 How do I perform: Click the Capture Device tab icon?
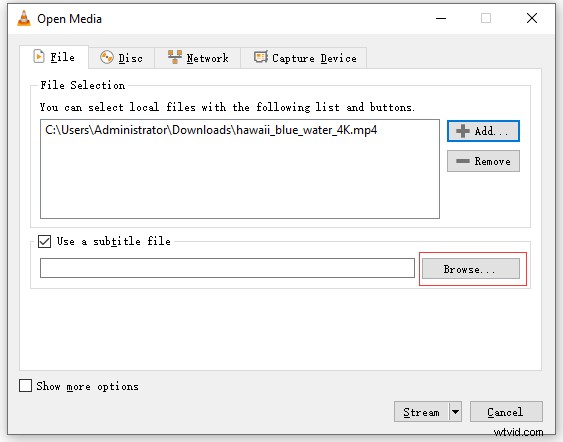tap(261, 57)
